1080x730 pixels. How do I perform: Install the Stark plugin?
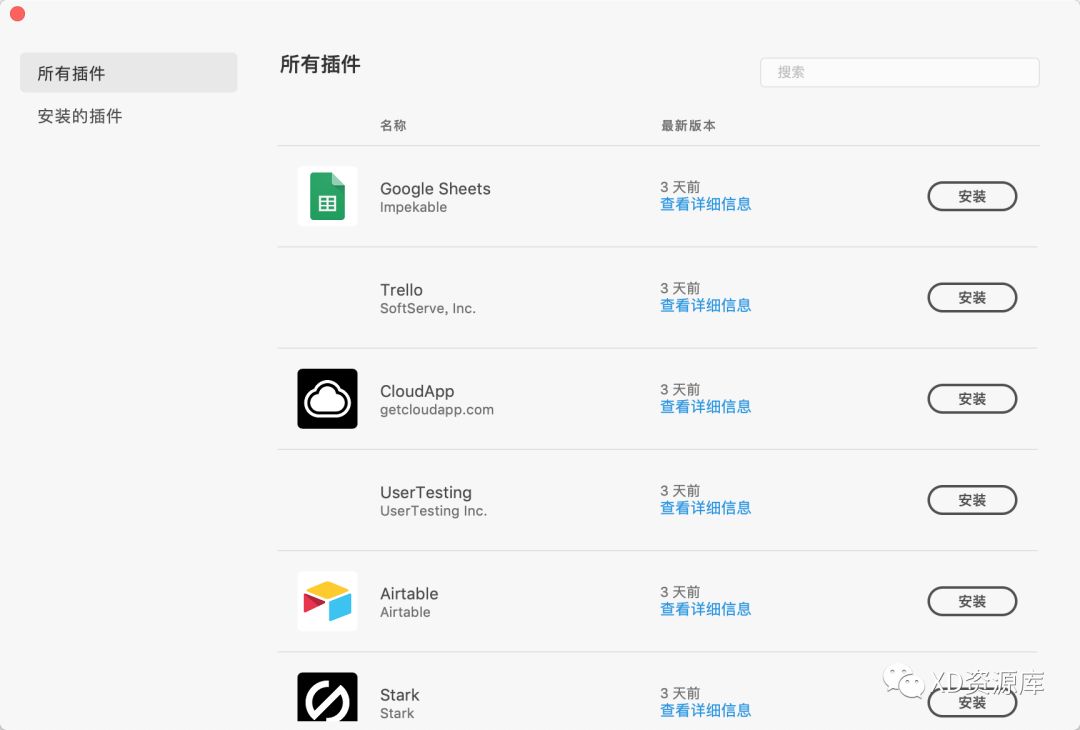click(x=972, y=702)
